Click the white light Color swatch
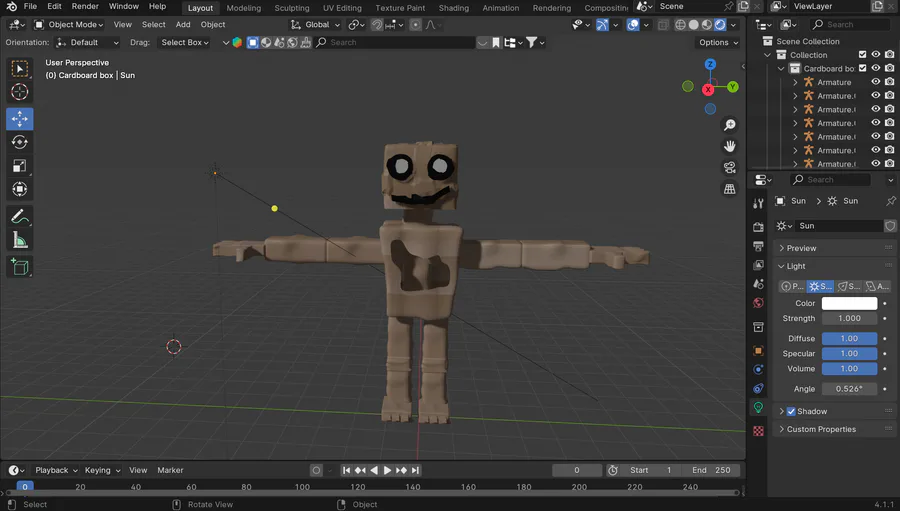900x511 pixels. click(x=849, y=303)
